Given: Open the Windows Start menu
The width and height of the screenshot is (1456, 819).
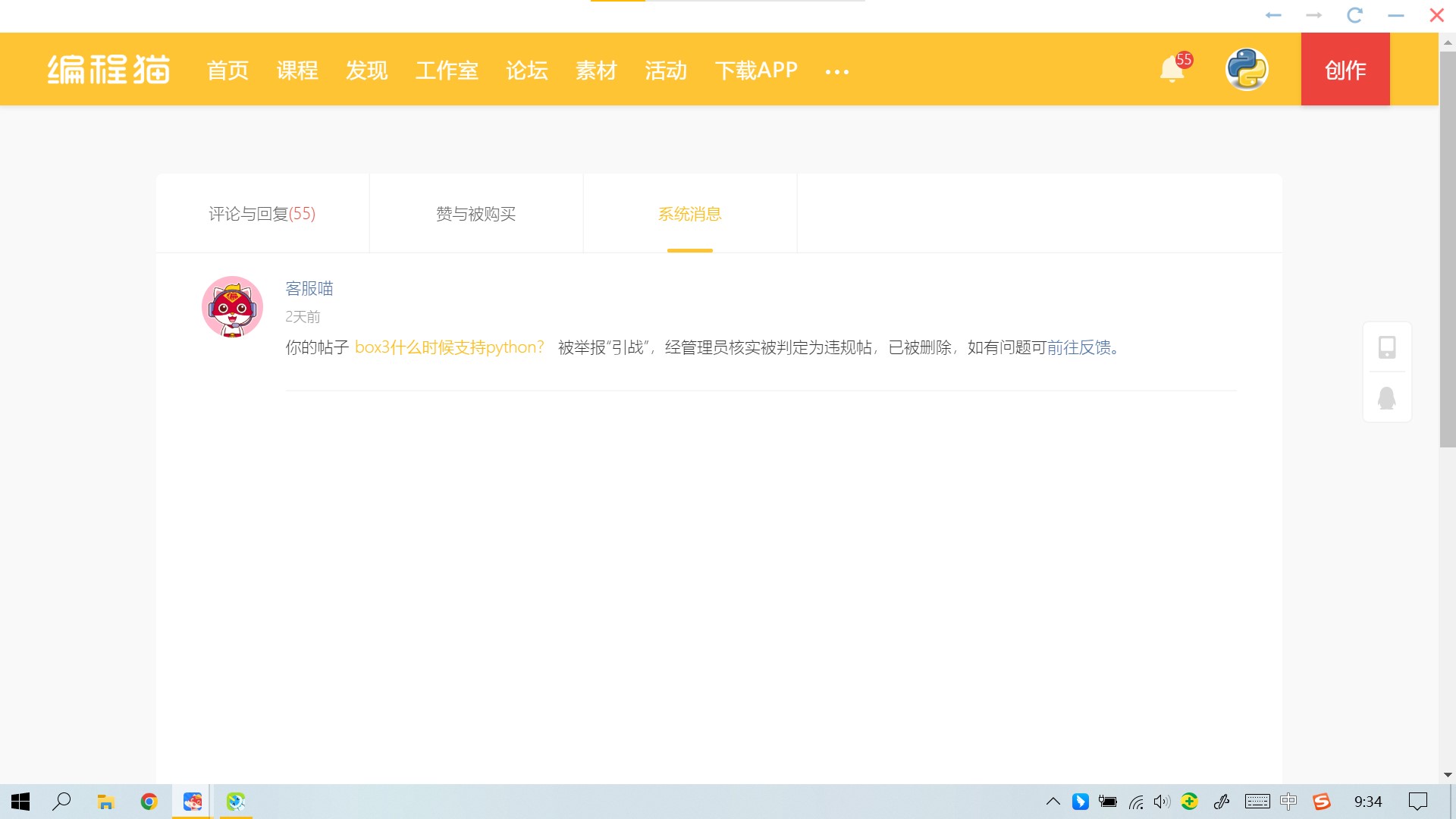Looking at the screenshot, I should click(x=20, y=802).
